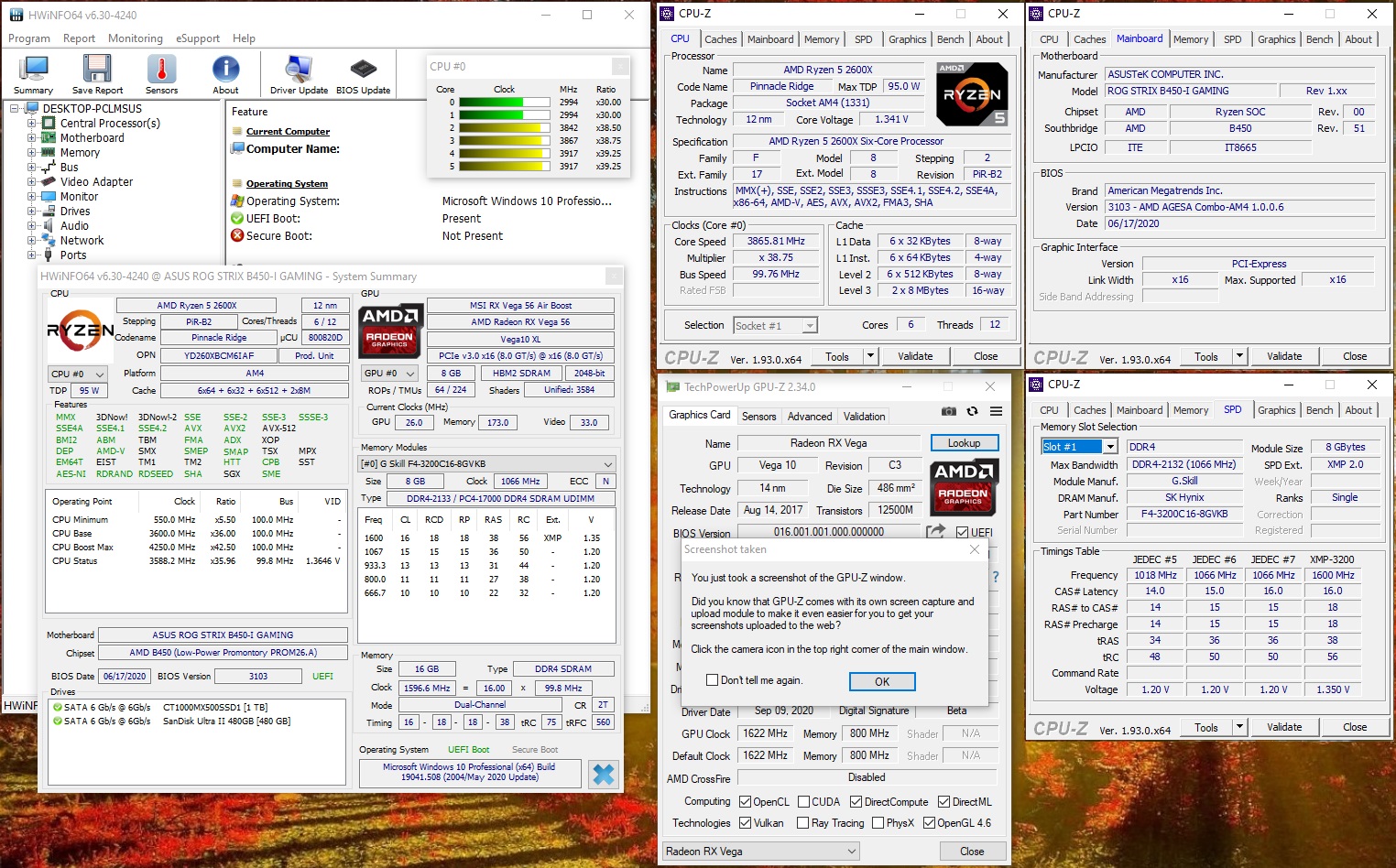Viewport: 1396px width, 868px height.
Task: Click the blue X close icon in System Summary
Action: (x=603, y=774)
